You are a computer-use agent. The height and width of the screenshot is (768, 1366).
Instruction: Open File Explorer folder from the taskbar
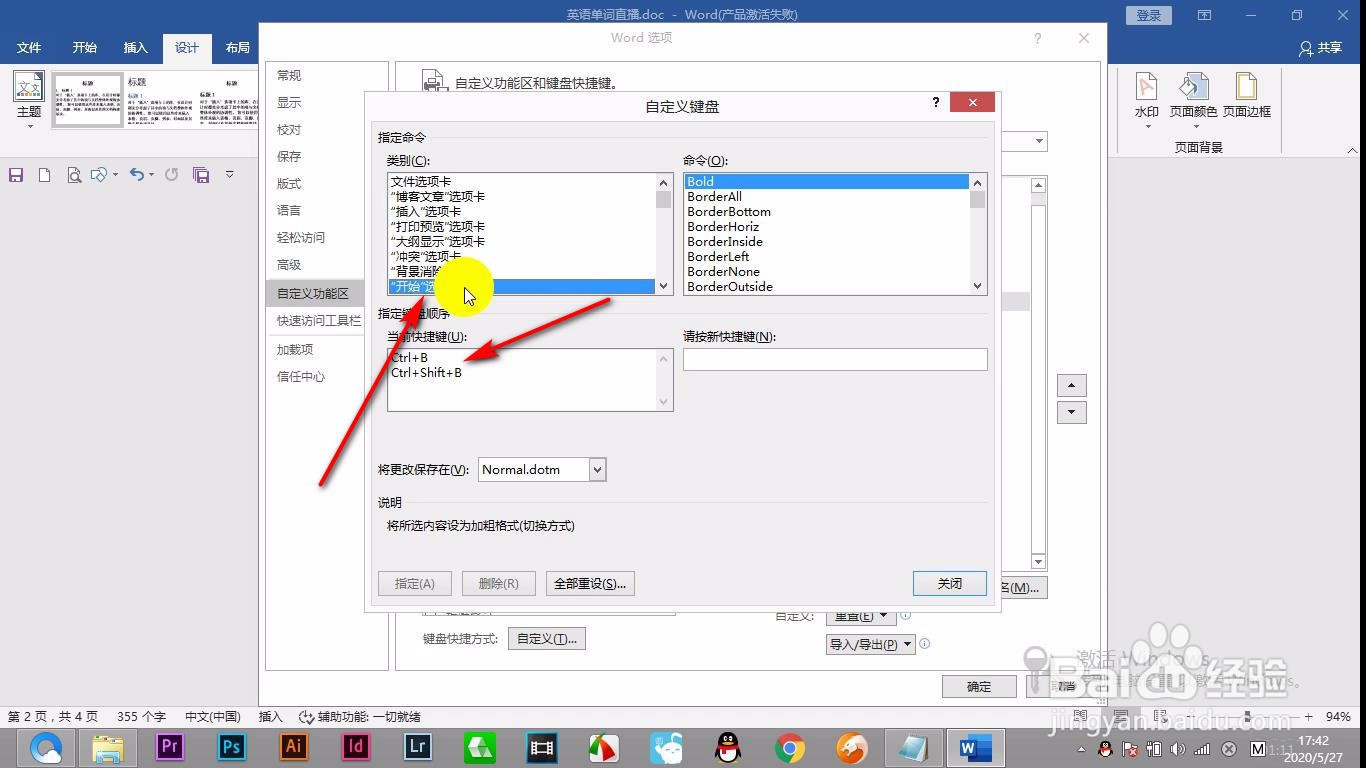pyautogui.click(x=108, y=747)
